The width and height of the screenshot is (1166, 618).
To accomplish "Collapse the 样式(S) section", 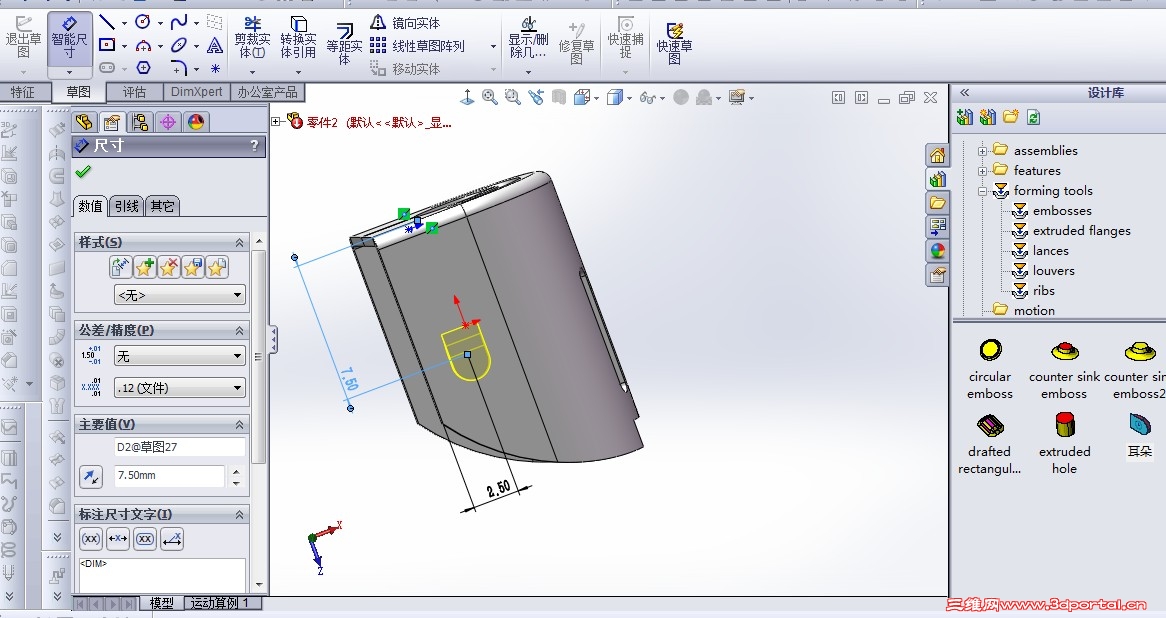I will 239,242.
